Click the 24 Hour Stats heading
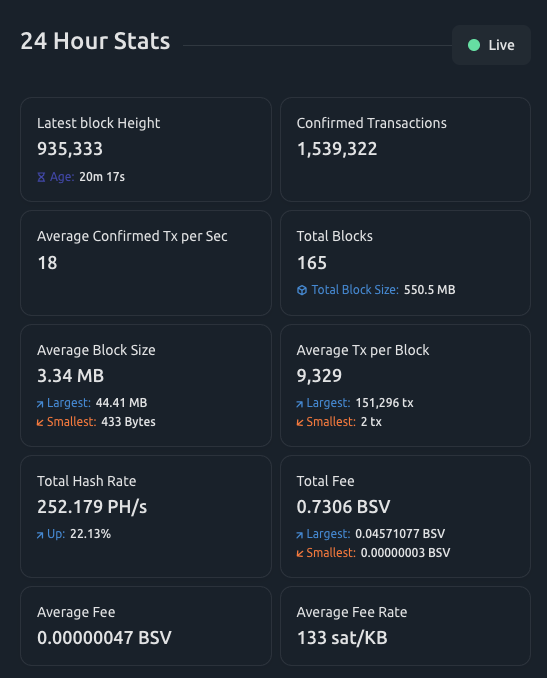The width and height of the screenshot is (547, 678). point(95,41)
